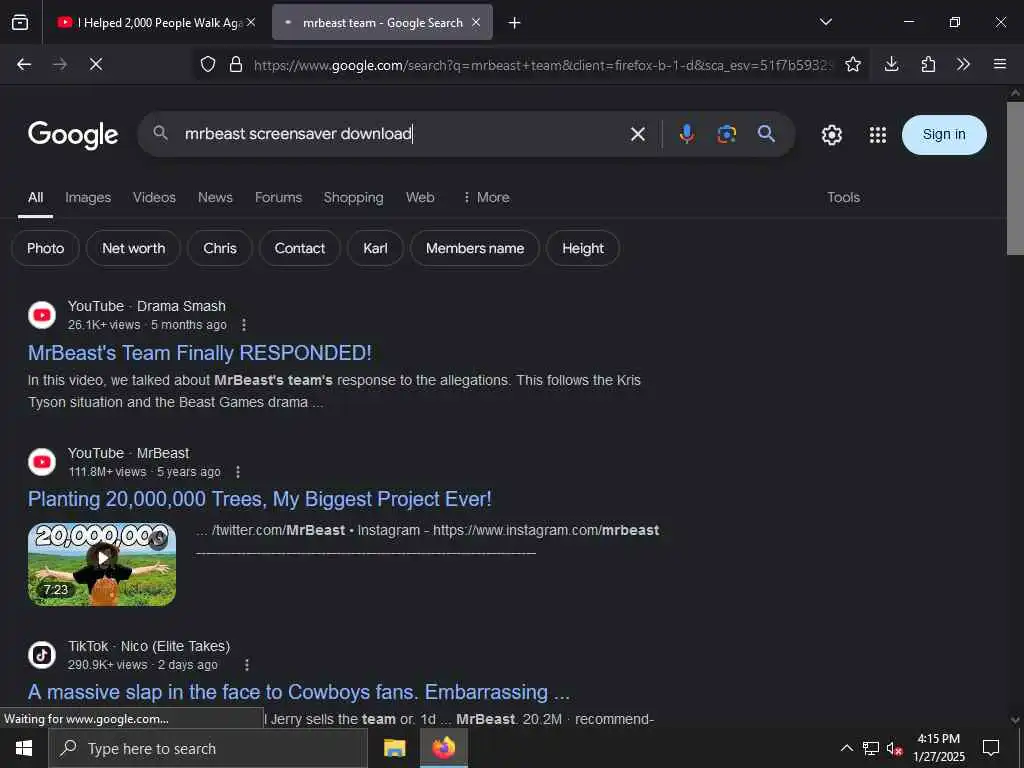1024x768 pixels.
Task: Switch to Images results tab
Action: 88,197
